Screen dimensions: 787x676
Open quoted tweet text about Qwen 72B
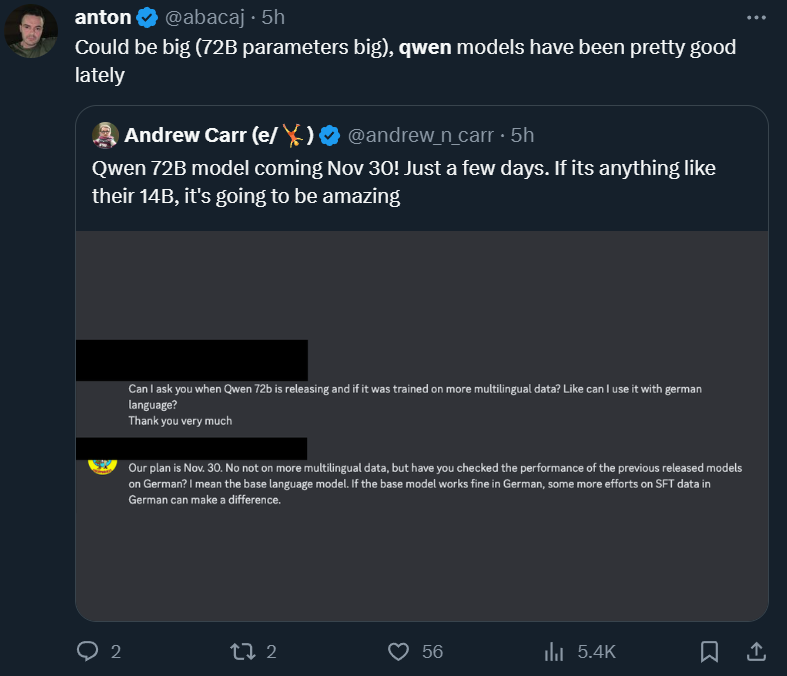click(404, 182)
